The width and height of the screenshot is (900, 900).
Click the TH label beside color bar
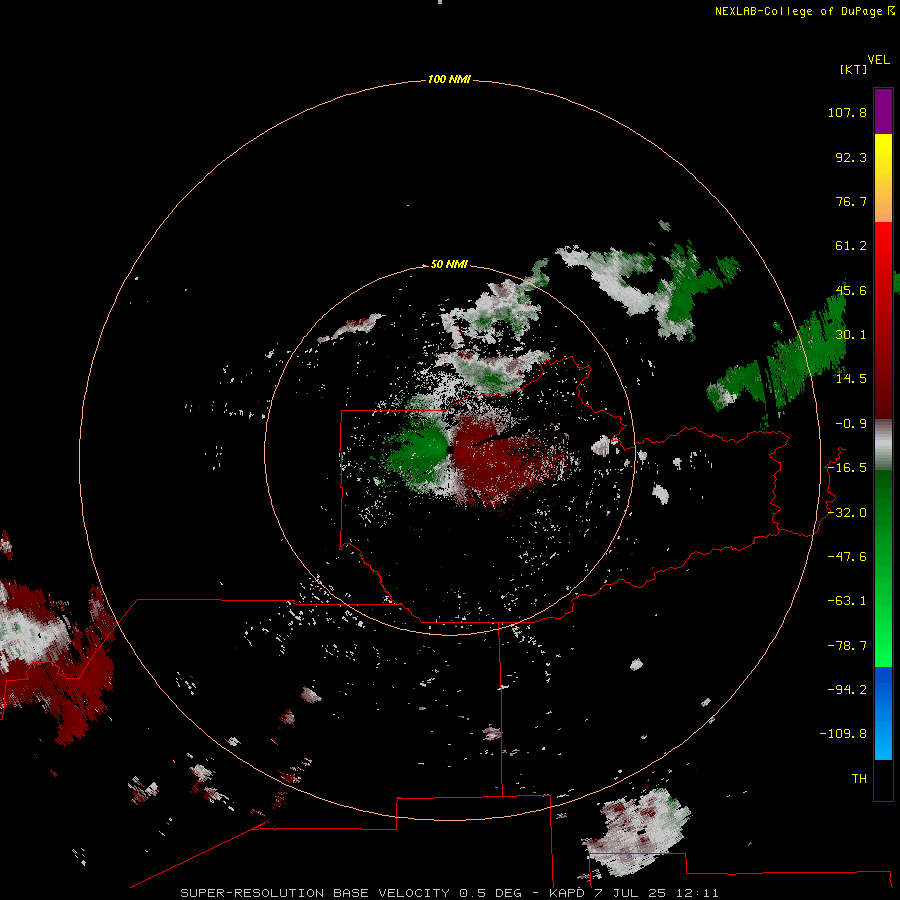point(859,778)
